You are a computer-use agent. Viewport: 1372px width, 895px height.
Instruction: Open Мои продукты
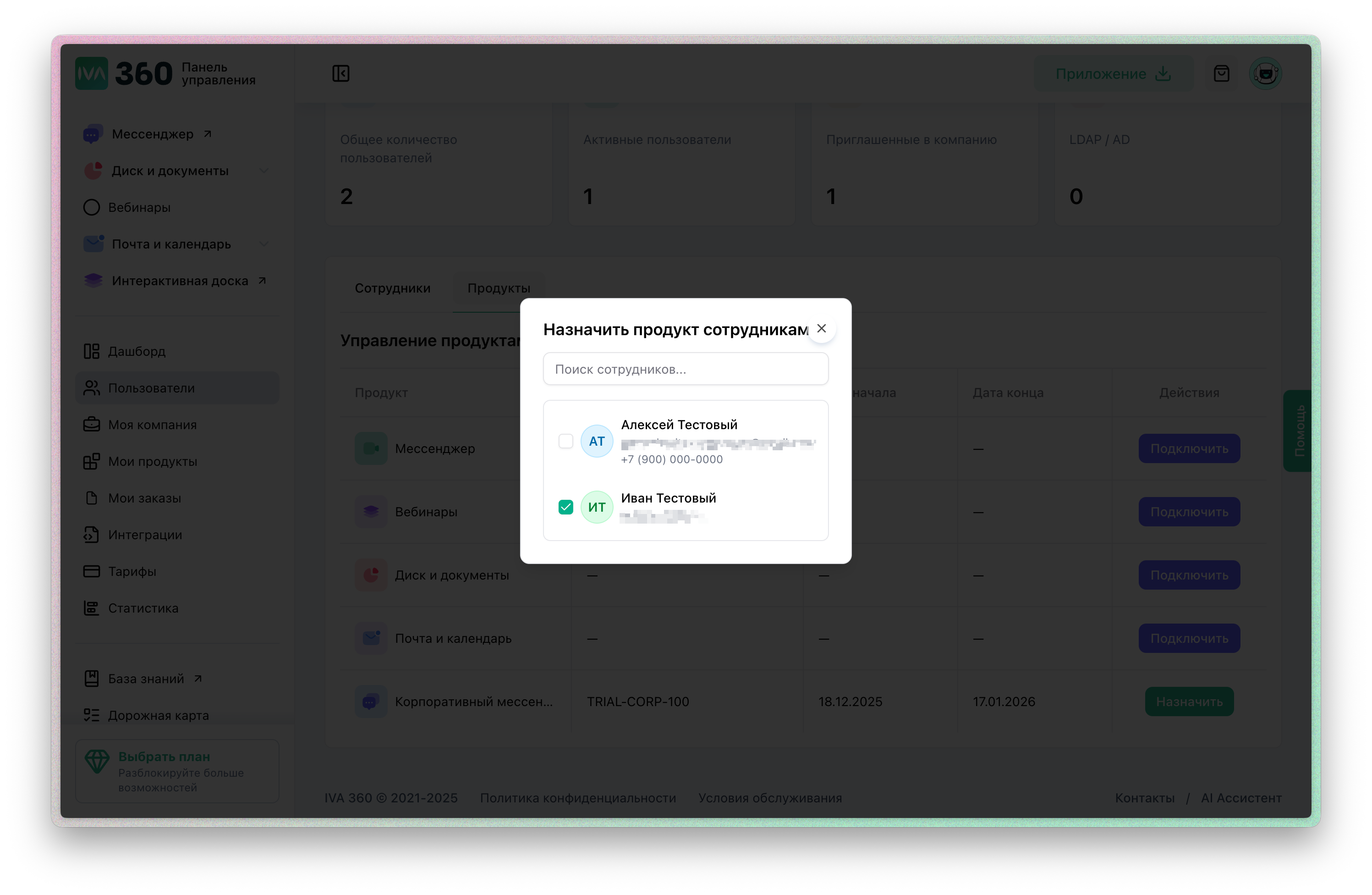point(152,461)
